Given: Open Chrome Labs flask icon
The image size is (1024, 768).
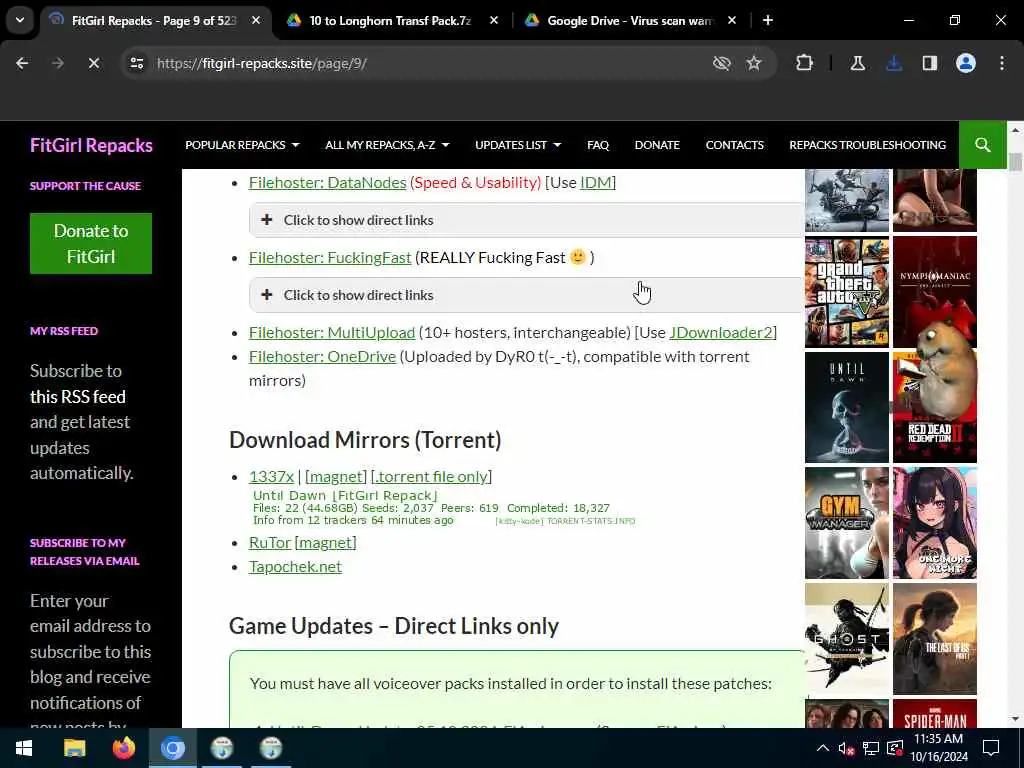Looking at the screenshot, I should click(857, 63).
